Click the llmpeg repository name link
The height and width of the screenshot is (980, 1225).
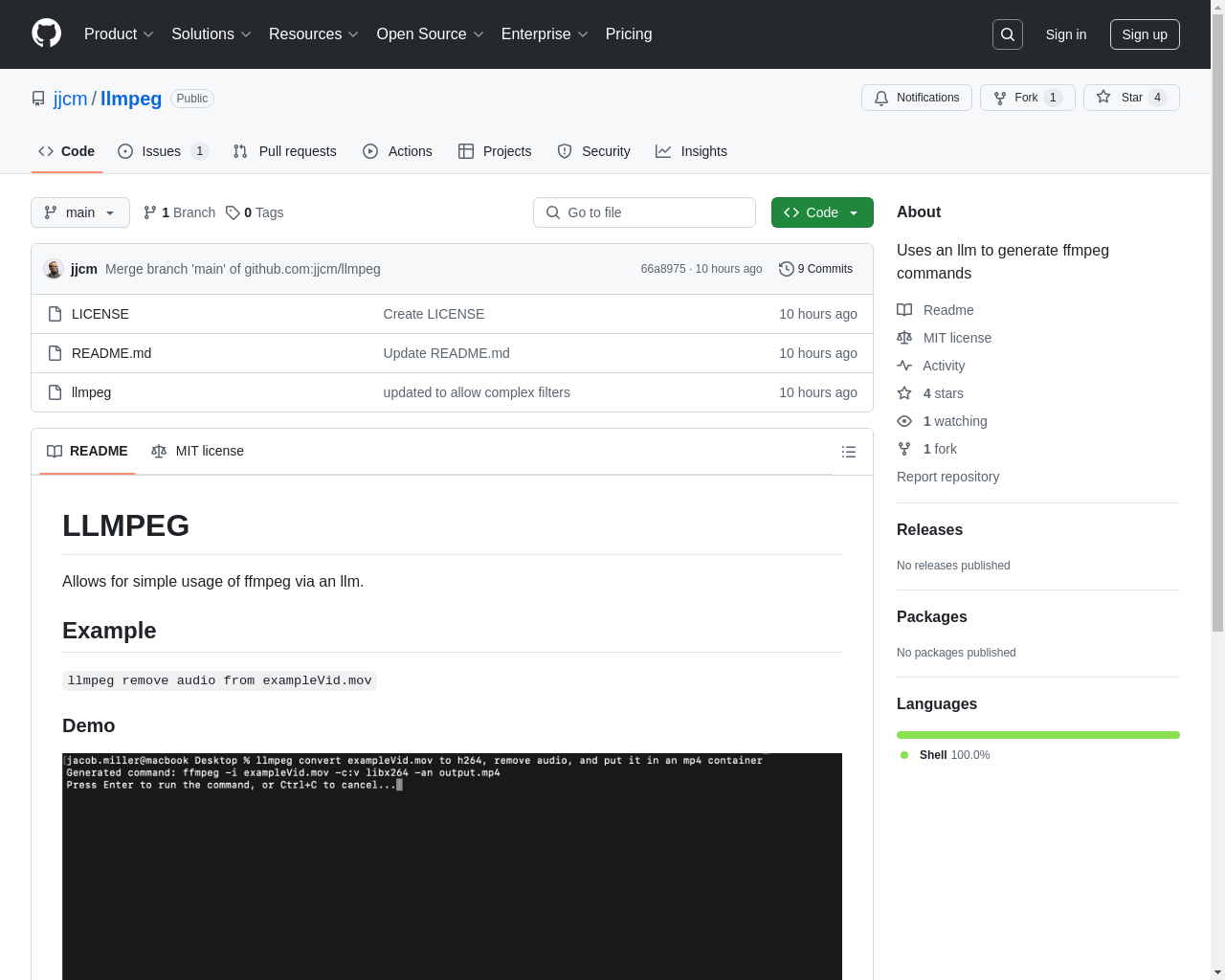[131, 99]
